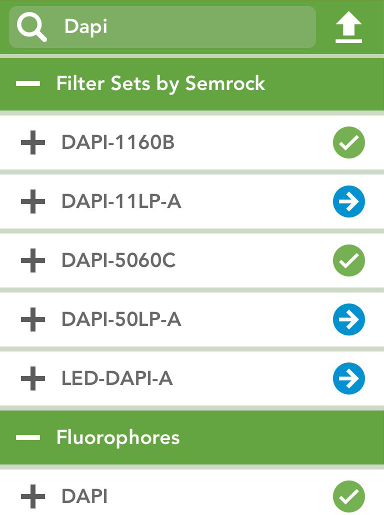Click the magnifier search icon
The width and height of the screenshot is (384, 515).
click(32, 27)
